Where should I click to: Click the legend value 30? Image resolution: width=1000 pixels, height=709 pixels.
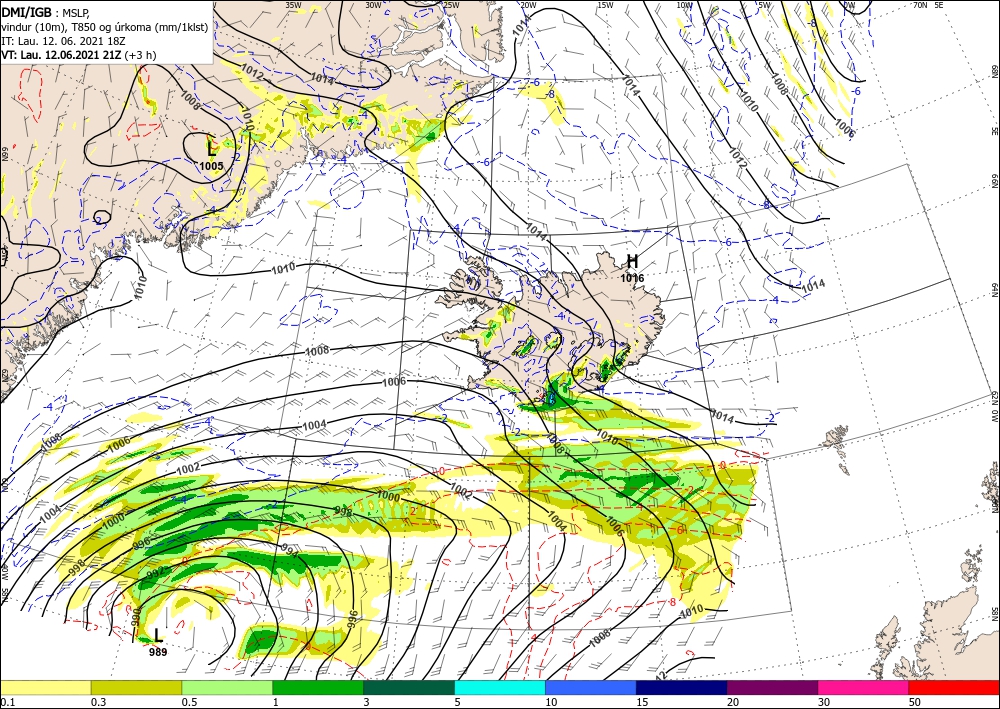(824, 702)
